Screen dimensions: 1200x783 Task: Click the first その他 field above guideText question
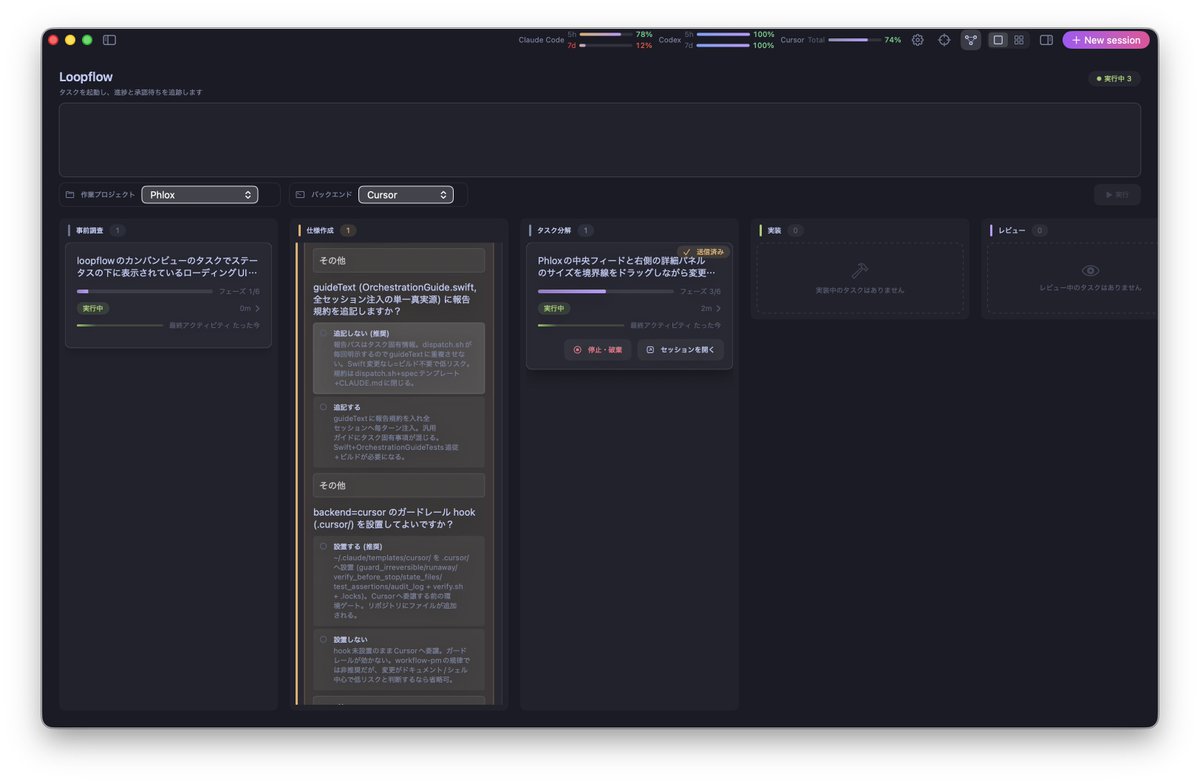tap(399, 260)
